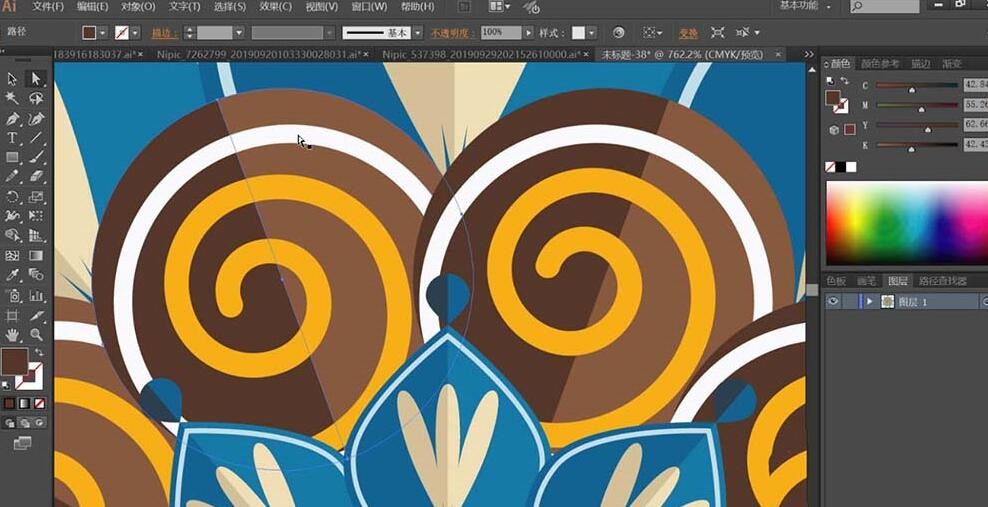The width and height of the screenshot is (988, 507).
Task: Click the 变换 transform link
Action: [x=688, y=33]
